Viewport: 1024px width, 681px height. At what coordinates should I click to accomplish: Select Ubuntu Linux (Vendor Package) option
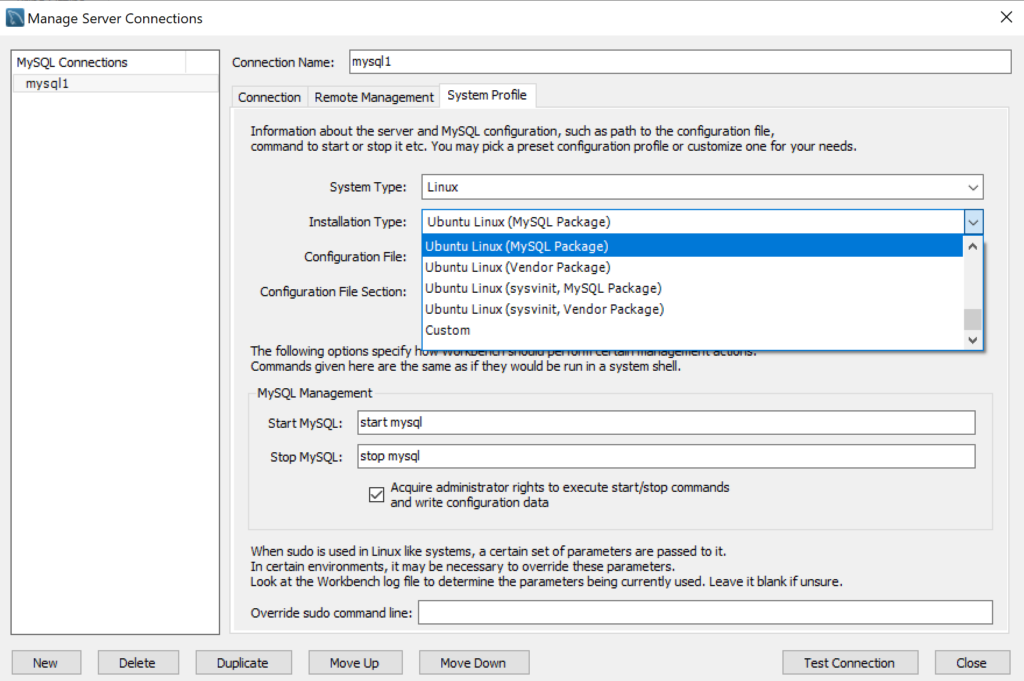pyautogui.click(x=517, y=267)
